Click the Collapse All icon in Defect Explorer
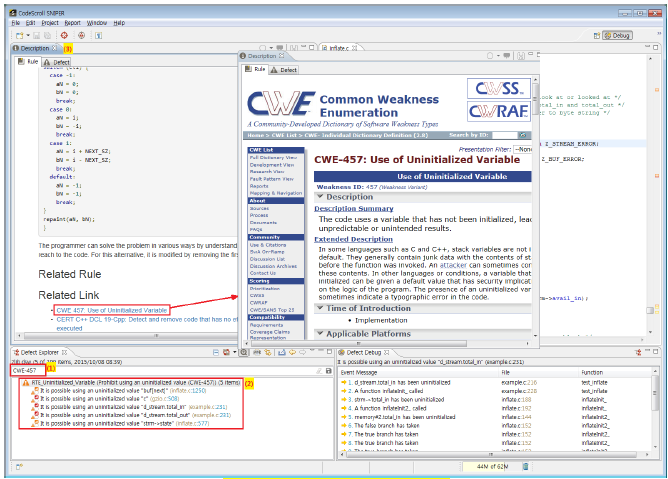 pyautogui.click(x=216, y=352)
